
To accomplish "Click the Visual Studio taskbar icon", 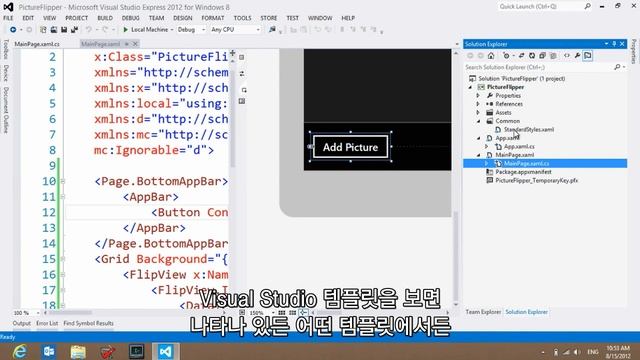I will click(x=166, y=351).
